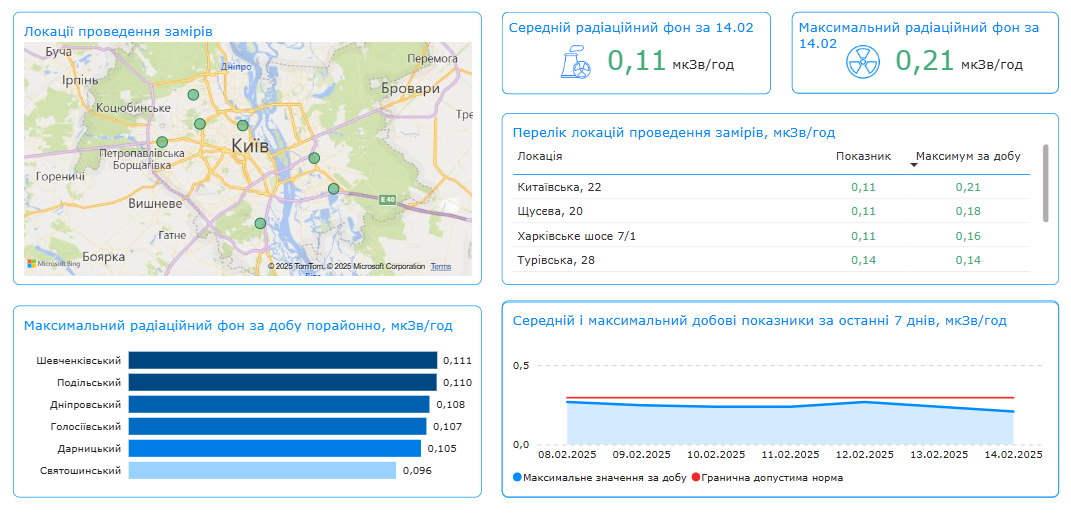Screen dimensions: 1071x515
Task: Select the southernmost green map marker
Action: coord(260,223)
